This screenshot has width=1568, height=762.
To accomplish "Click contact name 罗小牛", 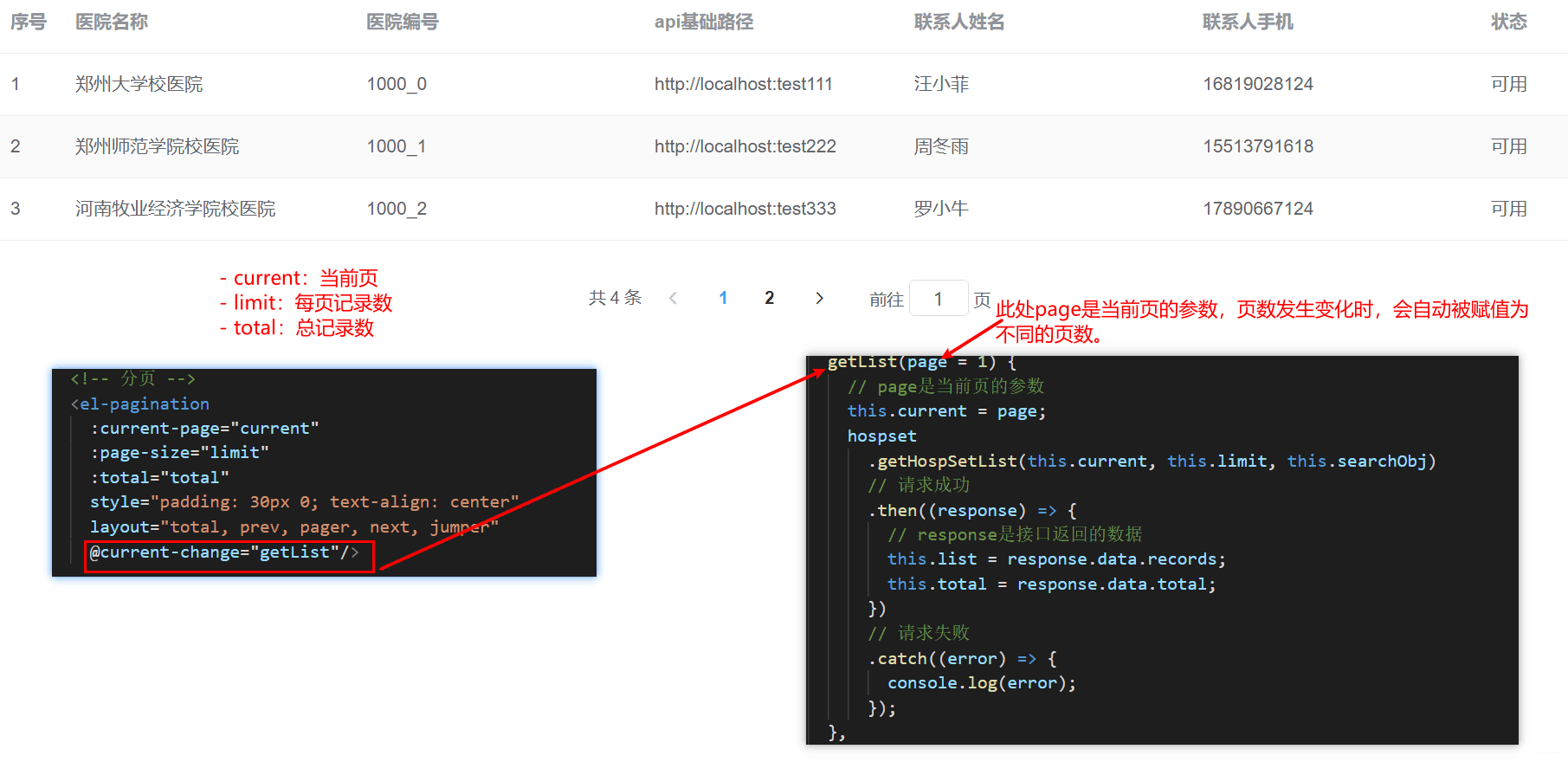I will coord(941,209).
